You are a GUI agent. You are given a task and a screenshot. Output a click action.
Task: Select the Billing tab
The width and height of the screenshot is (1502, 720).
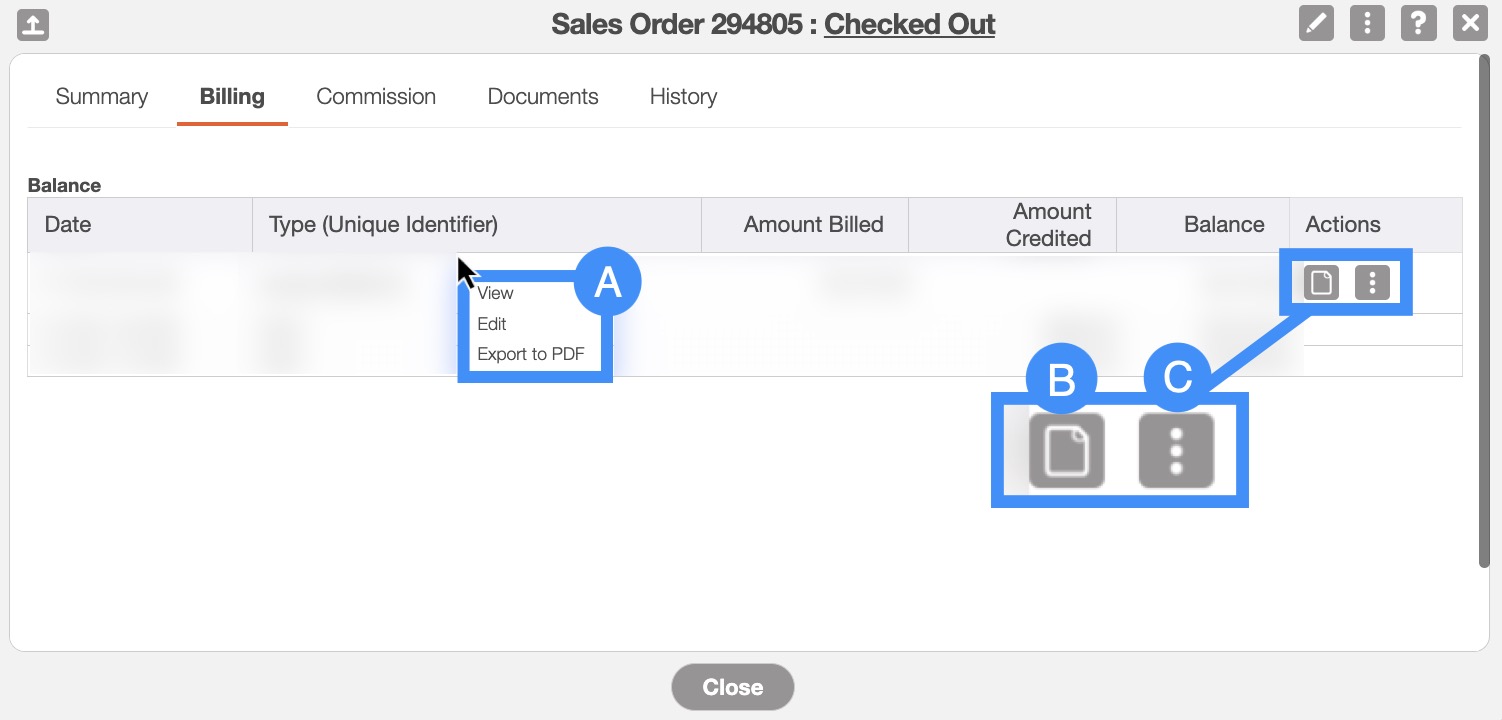(x=232, y=97)
